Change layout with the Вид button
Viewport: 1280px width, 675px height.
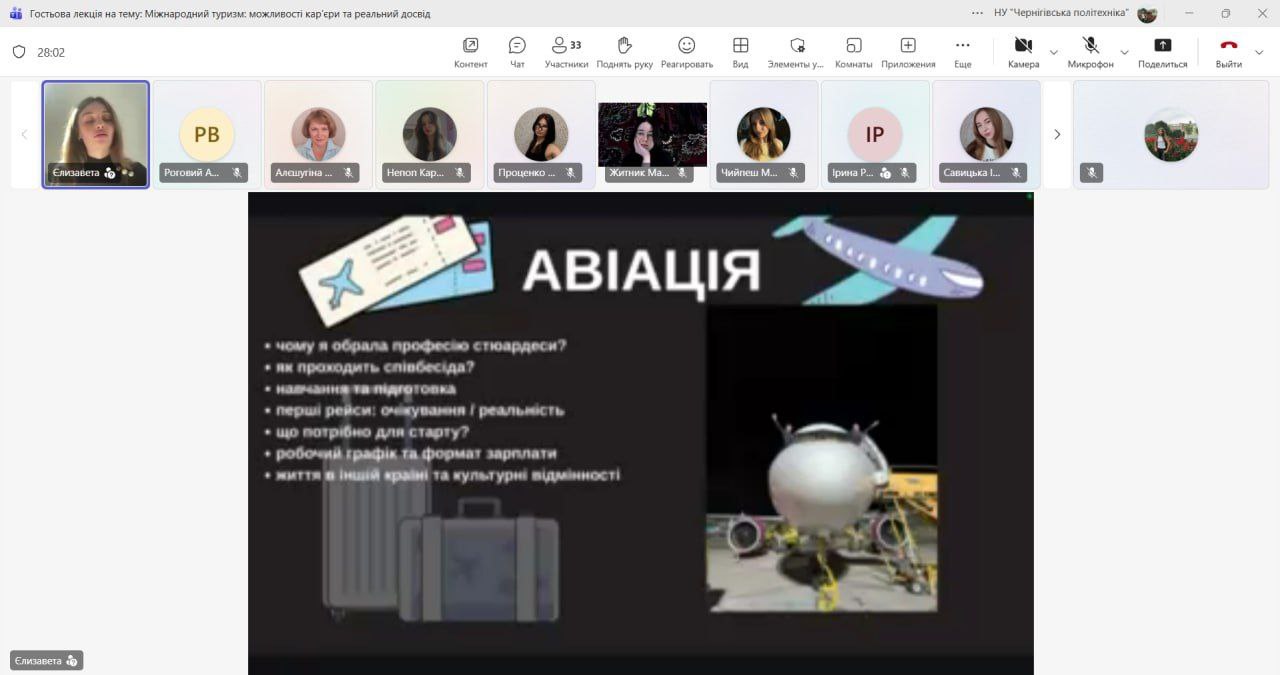click(x=740, y=52)
